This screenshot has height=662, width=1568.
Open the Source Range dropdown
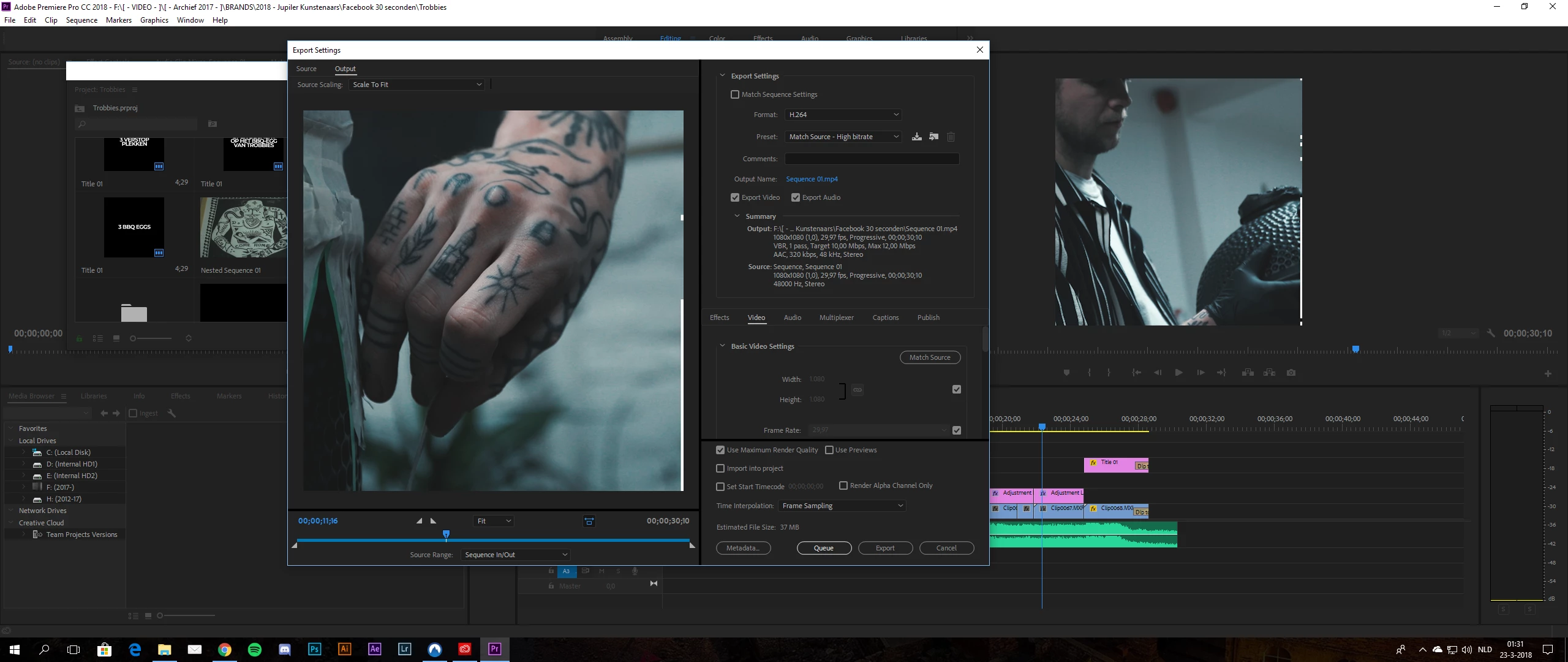[x=515, y=555]
